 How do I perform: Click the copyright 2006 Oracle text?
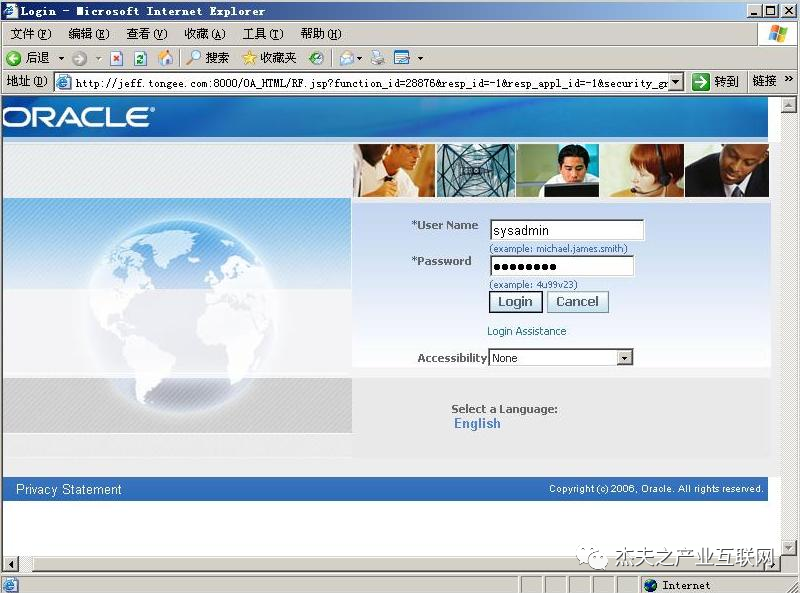click(x=656, y=489)
